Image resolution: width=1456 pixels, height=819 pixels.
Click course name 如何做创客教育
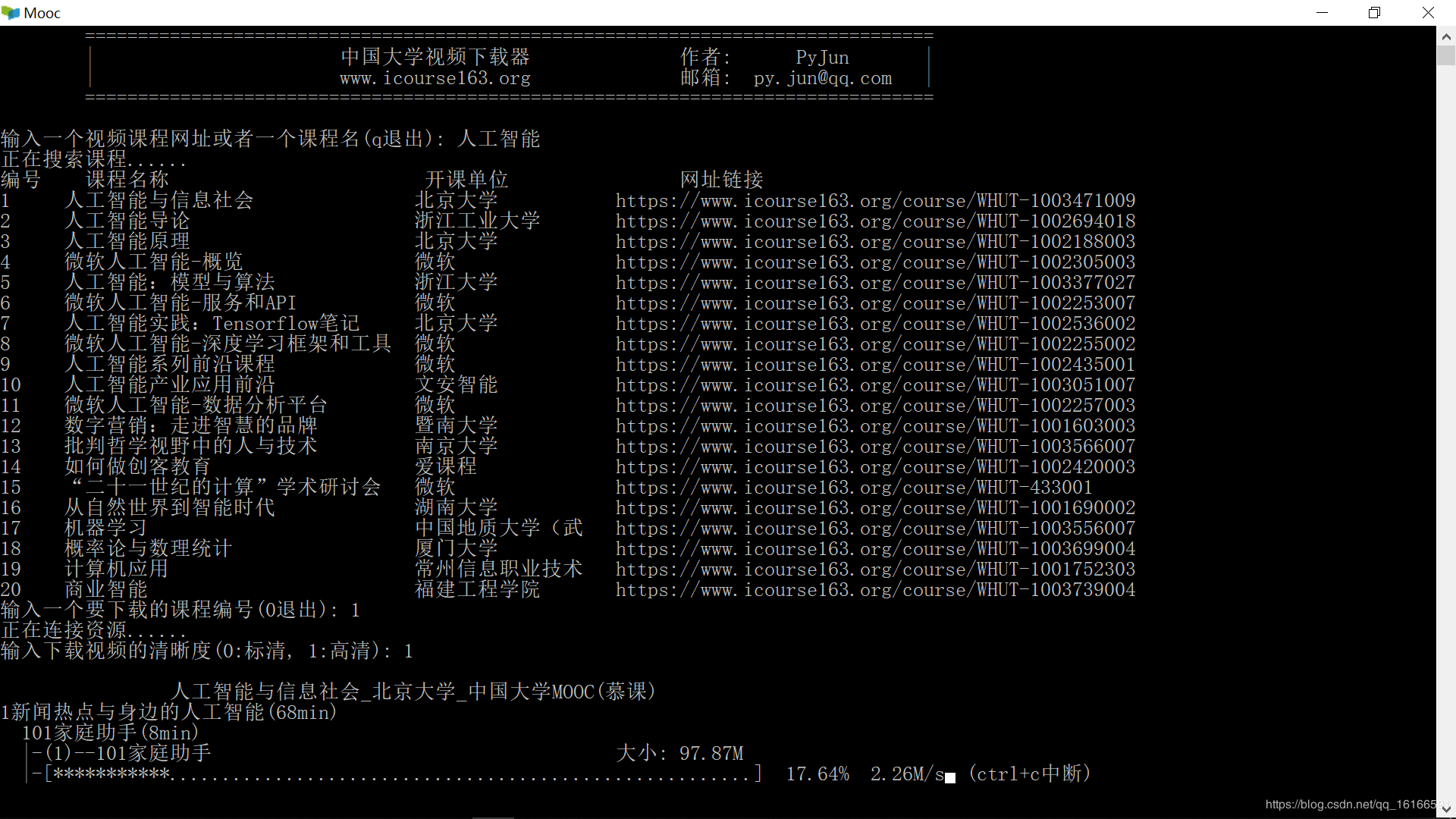click(138, 466)
